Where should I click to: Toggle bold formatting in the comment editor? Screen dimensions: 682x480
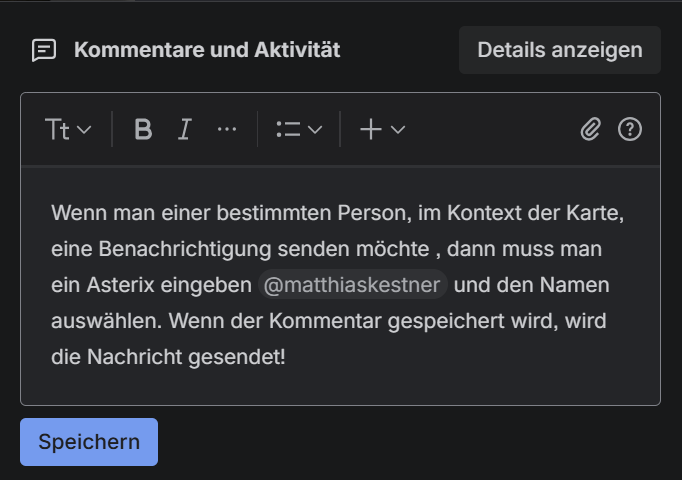click(143, 129)
